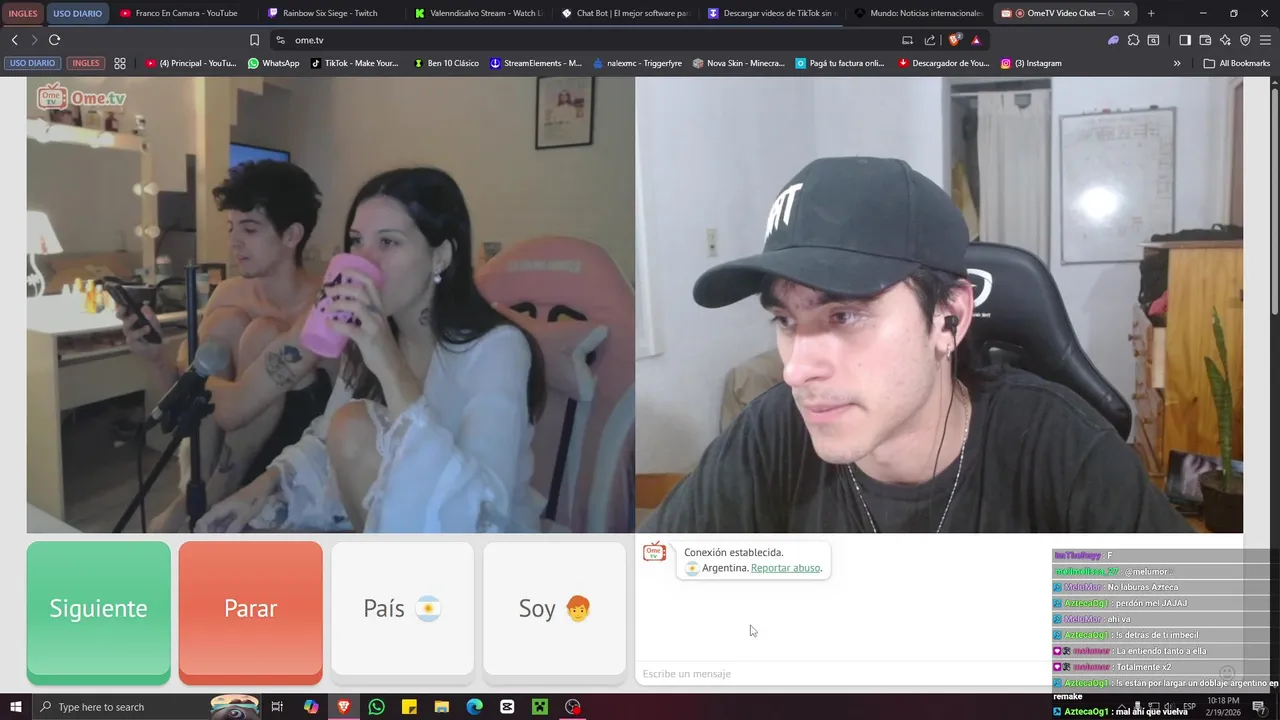The image size is (1280, 720).
Task: Open the Brave Wallet icon
Action: pos(1205,40)
